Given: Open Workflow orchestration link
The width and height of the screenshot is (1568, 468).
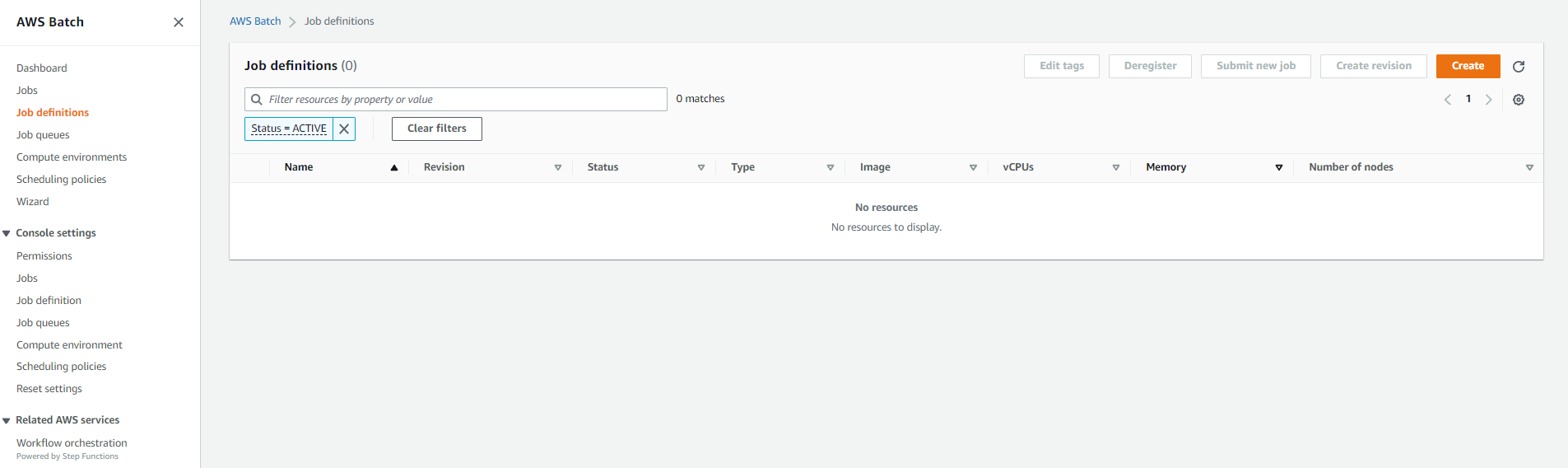Looking at the screenshot, I should (72, 443).
